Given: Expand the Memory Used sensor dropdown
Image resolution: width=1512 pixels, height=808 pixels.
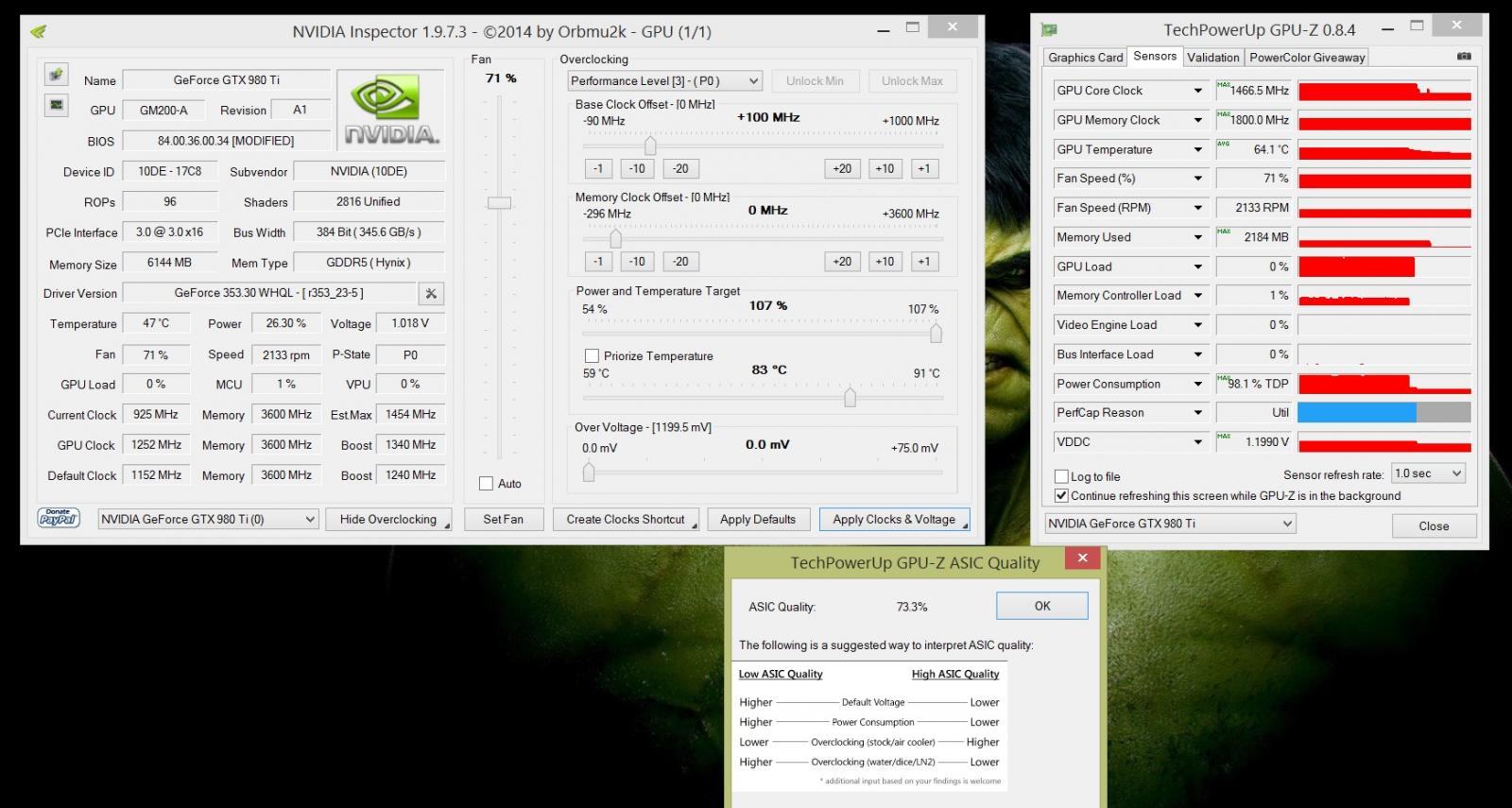Looking at the screenshot, I should [1197, 237].
